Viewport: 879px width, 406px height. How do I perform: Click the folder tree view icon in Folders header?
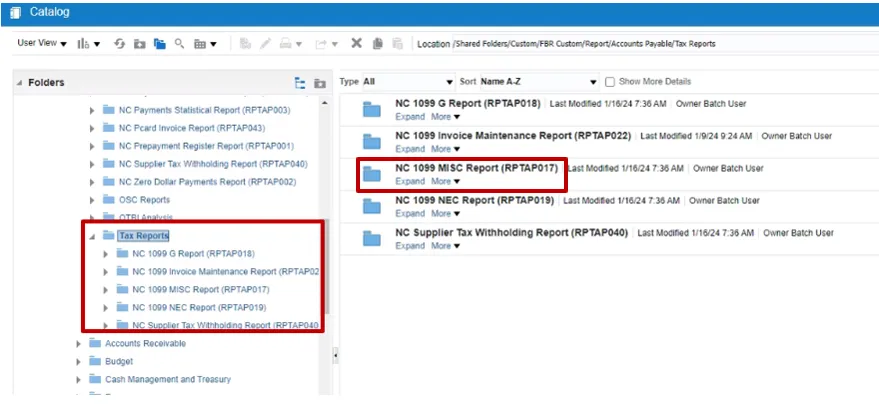(299, 83)
